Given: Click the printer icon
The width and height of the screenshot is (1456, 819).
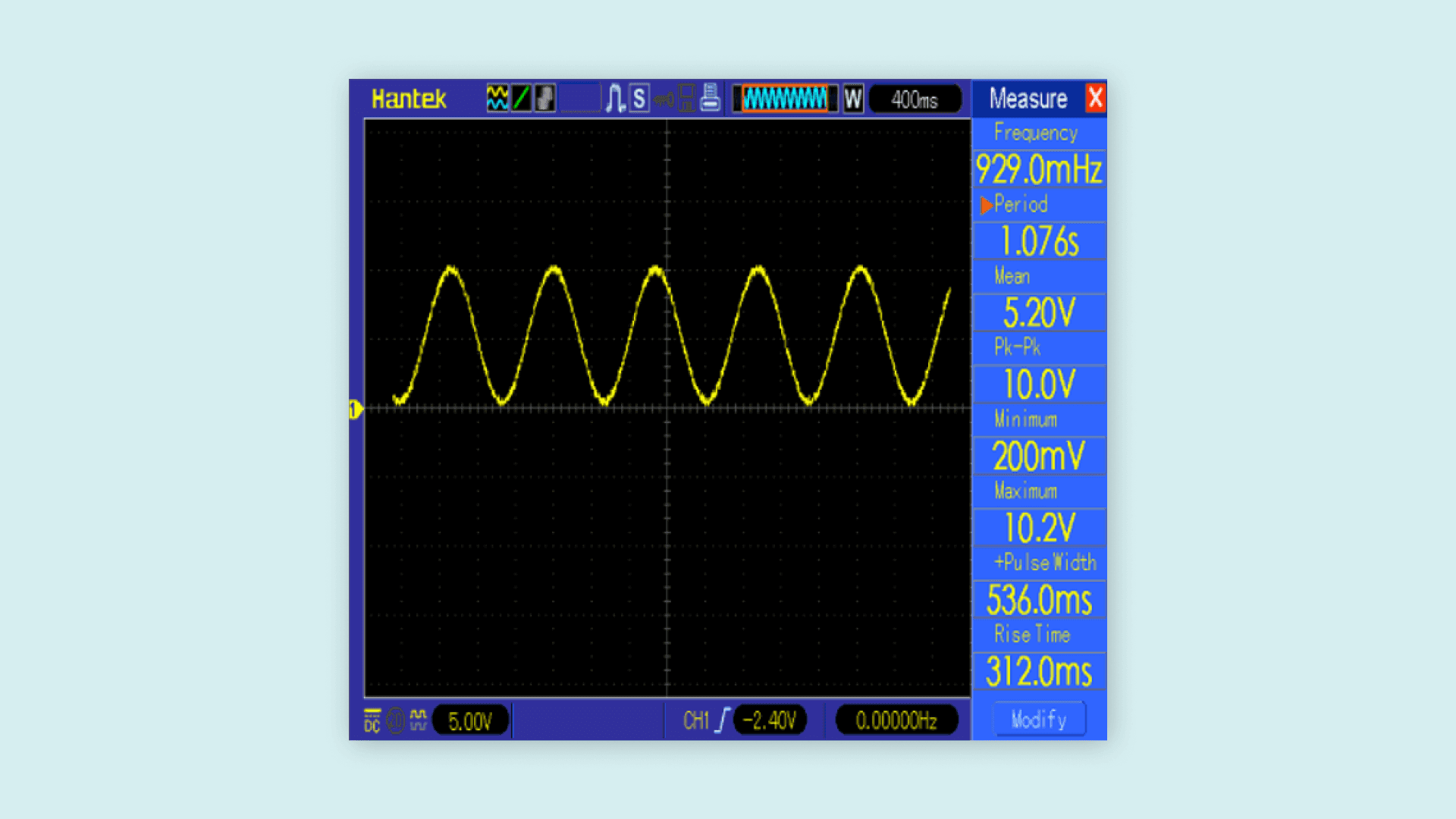Looking at the screenshot, I should click(710, 99).
